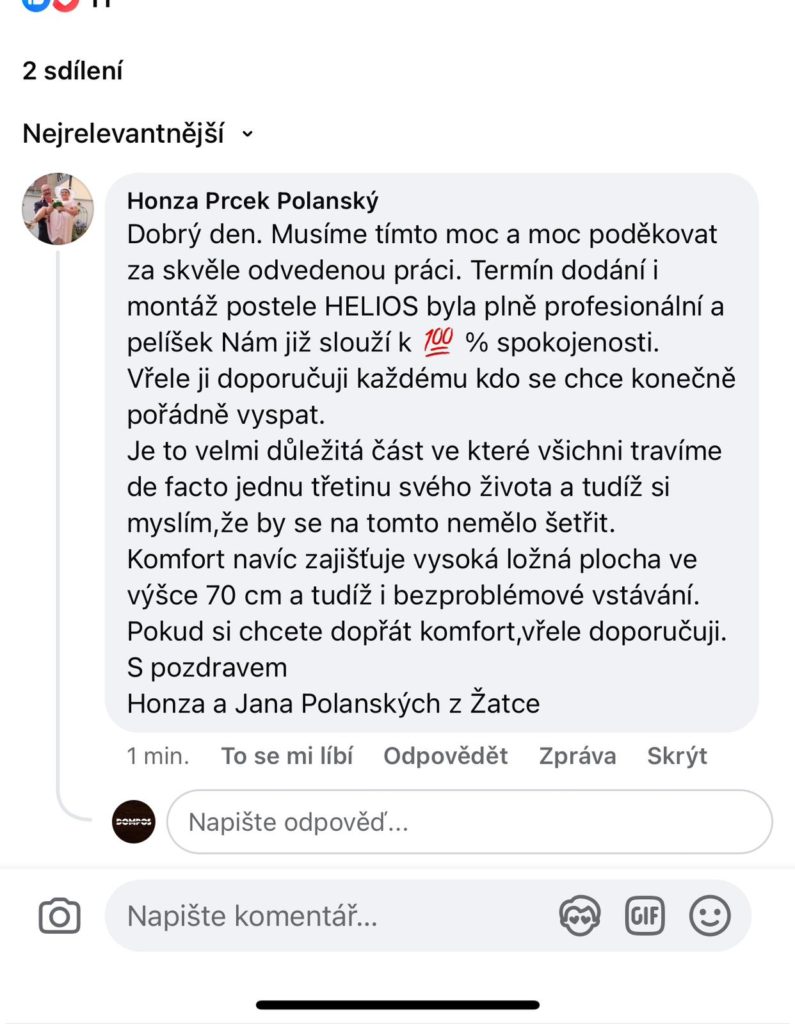795x1024 pixels.
Task: Expand the Nejrelevantnější sorting dropdown
Action: [x=138, y=134]
